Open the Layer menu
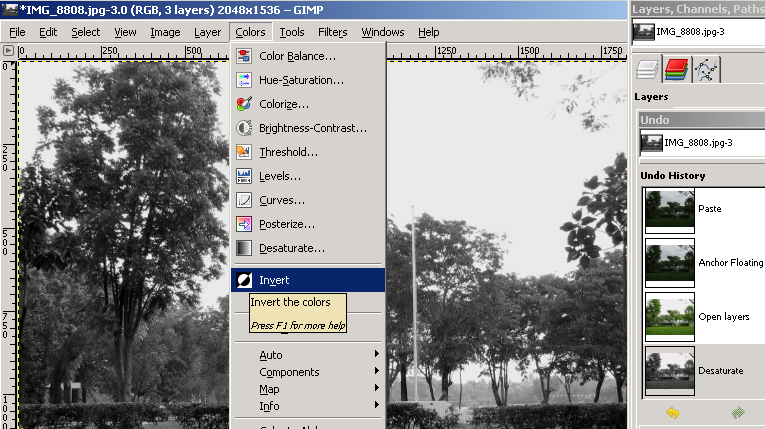This screenshot has height=429, width=765. coord(207,32)
